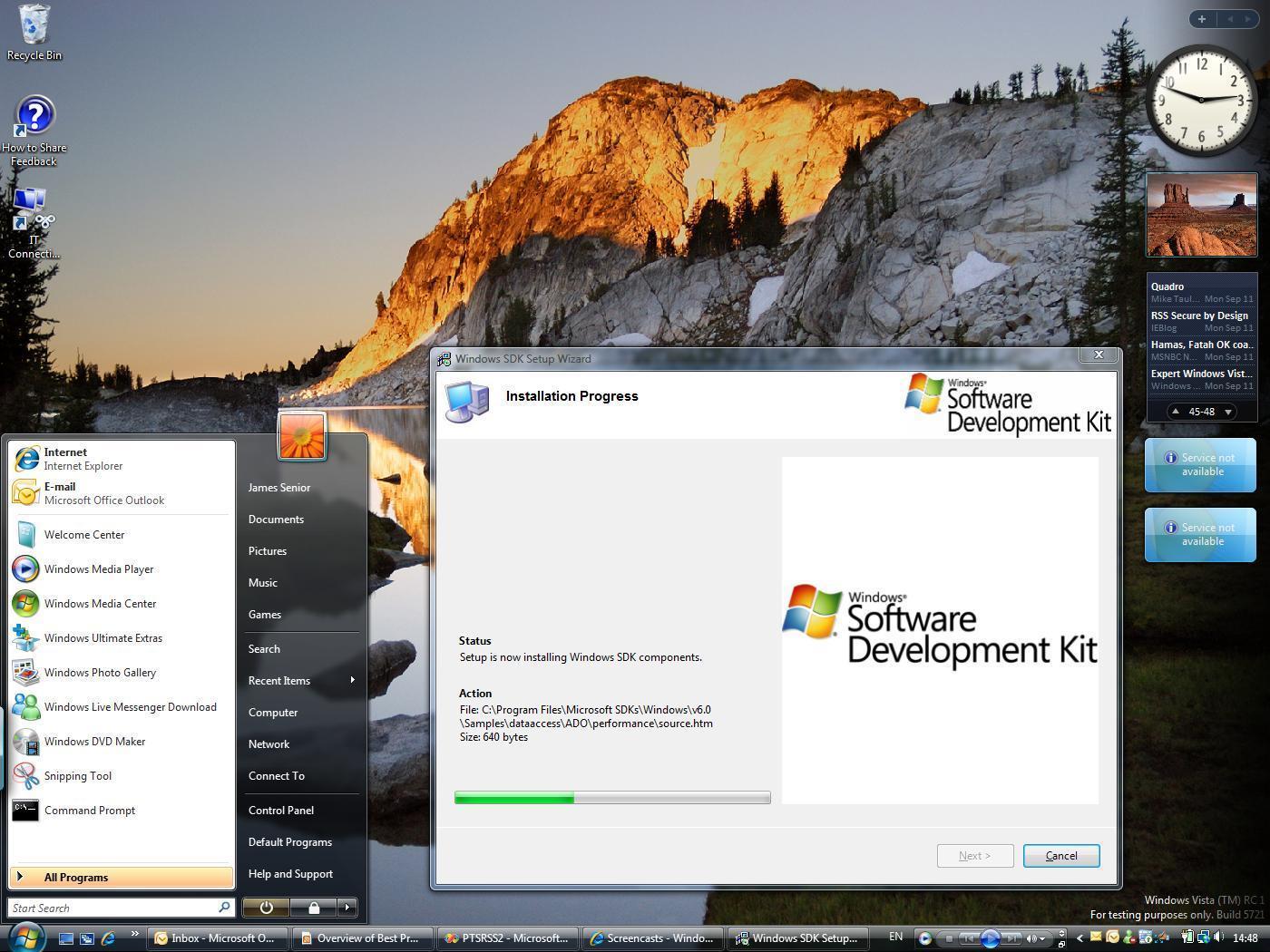Screen dimensions: 1270x952
Task: Switch to PTSRSS2 - Microsoft taskbar button
Action: coord(508,938)
